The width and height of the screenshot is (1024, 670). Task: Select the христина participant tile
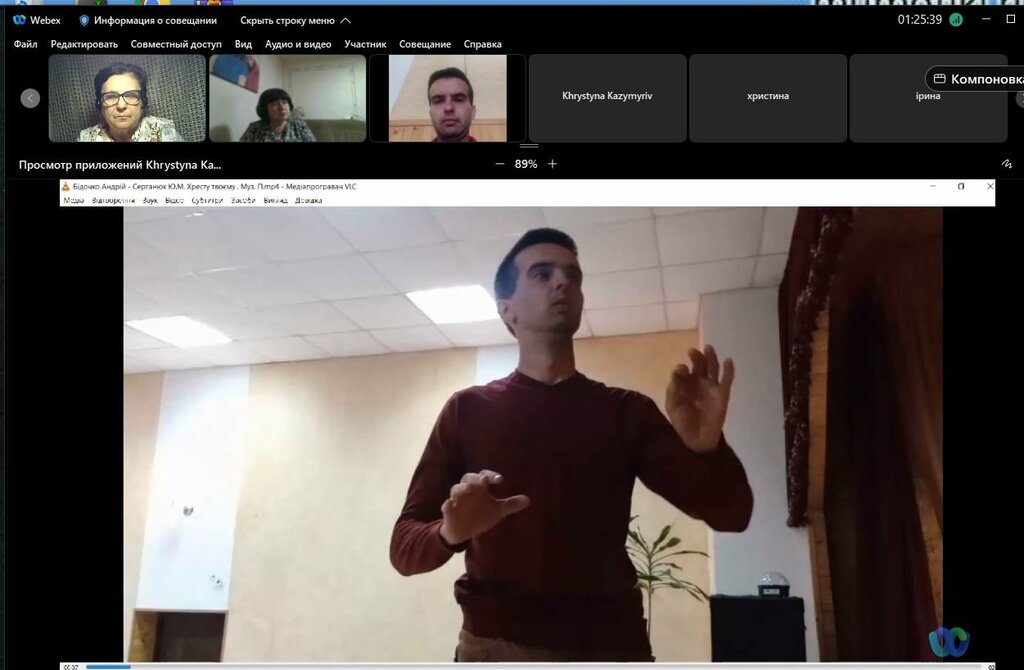(x=767, y=97)
